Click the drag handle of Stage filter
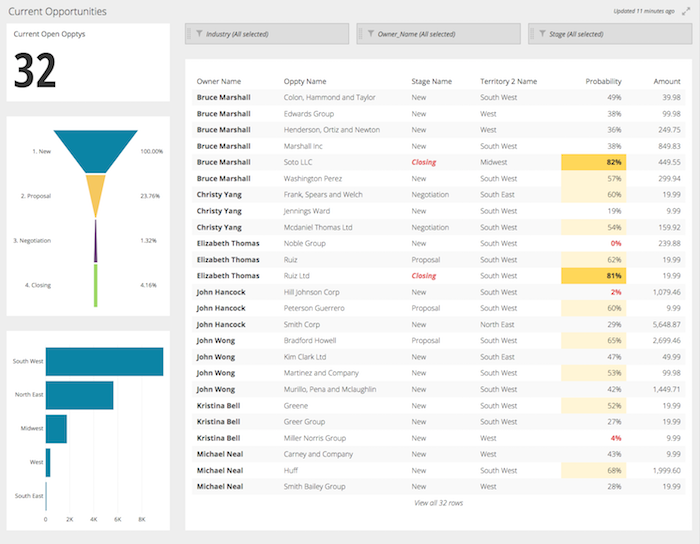The height and width of the screenshot is (544, 700). click(x=531, y=33)
